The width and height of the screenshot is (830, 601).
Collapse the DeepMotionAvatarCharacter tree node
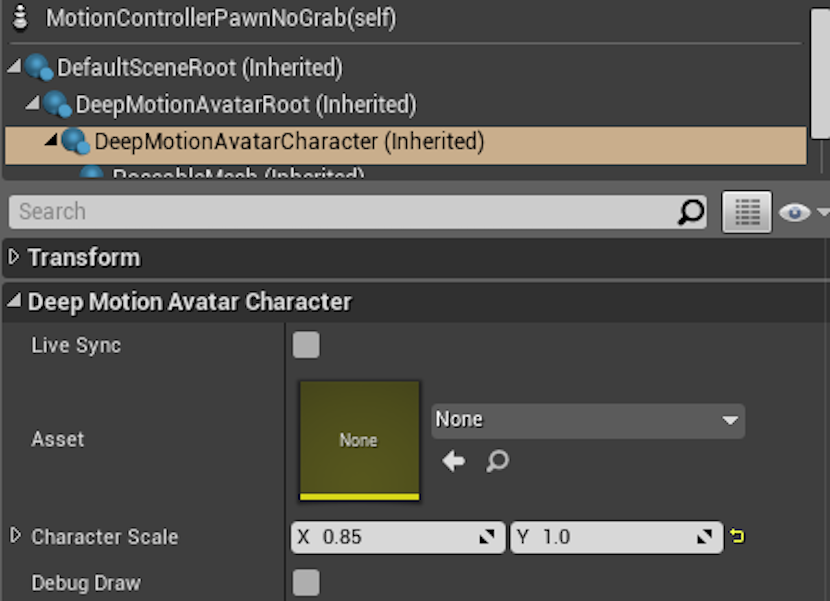click(51, 140)
